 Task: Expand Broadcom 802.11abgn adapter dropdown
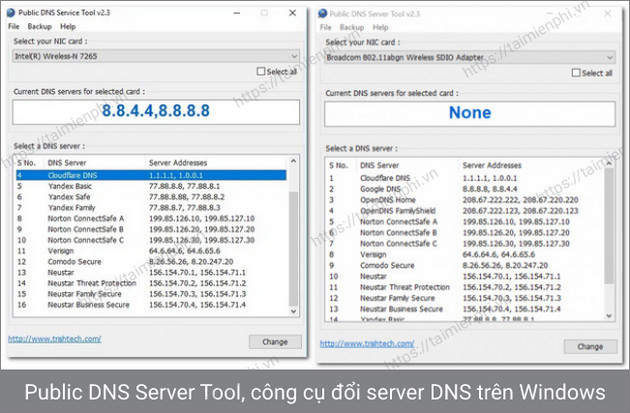coord(470,57)
